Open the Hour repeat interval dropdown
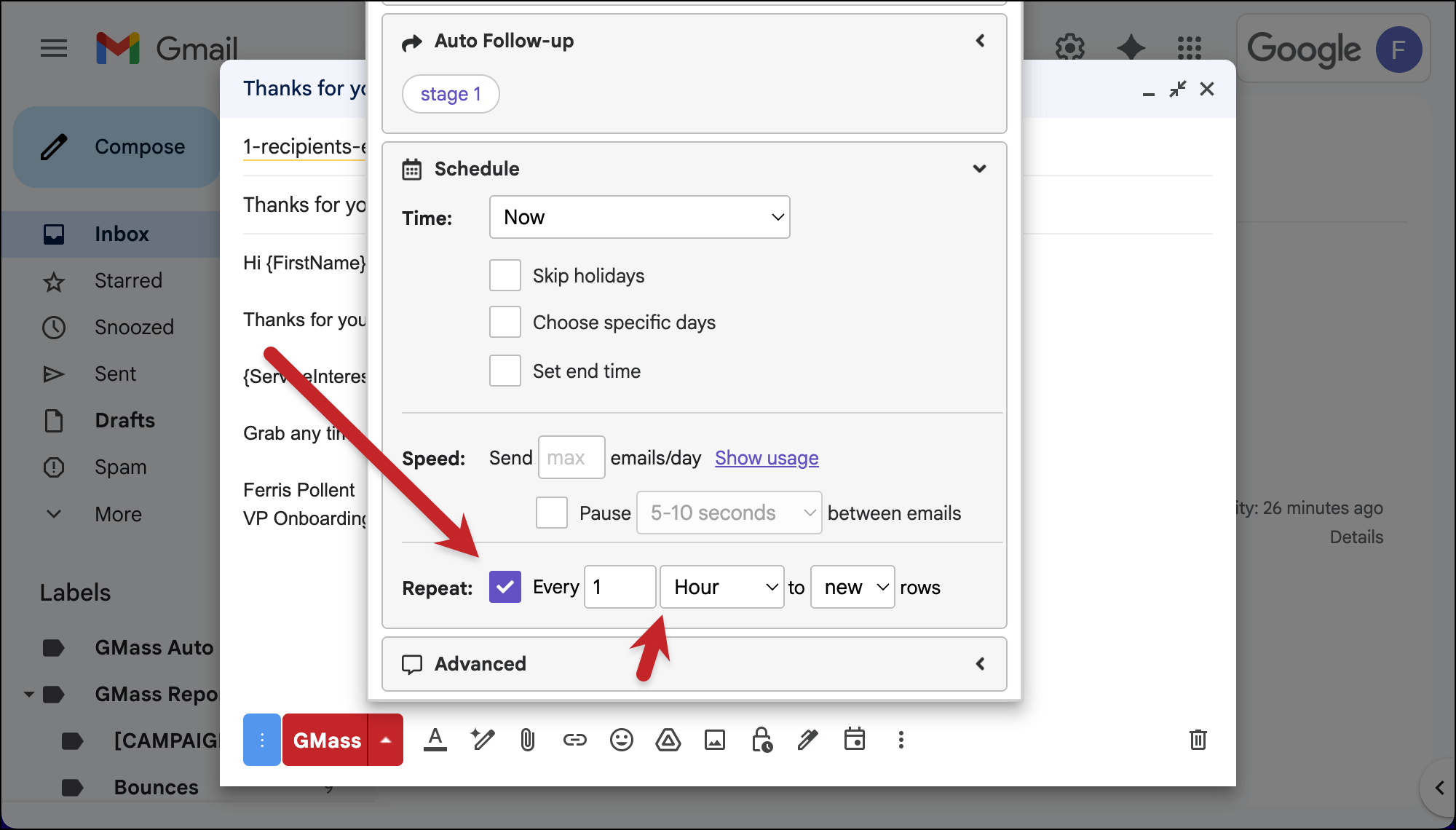The width and height of the screenshot is (1456, 830). [721, 587]
